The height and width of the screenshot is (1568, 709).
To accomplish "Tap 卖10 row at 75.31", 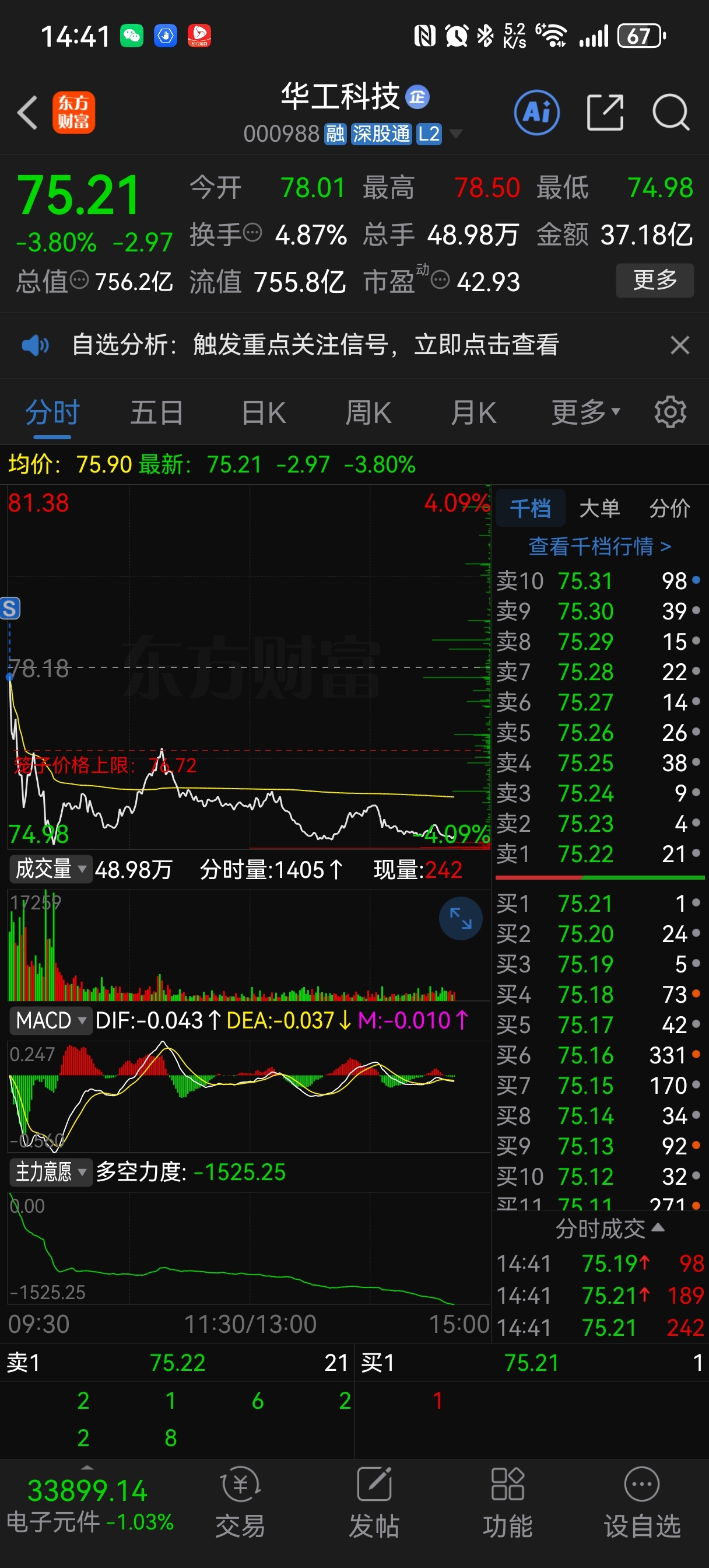I will tap(599, 580).
